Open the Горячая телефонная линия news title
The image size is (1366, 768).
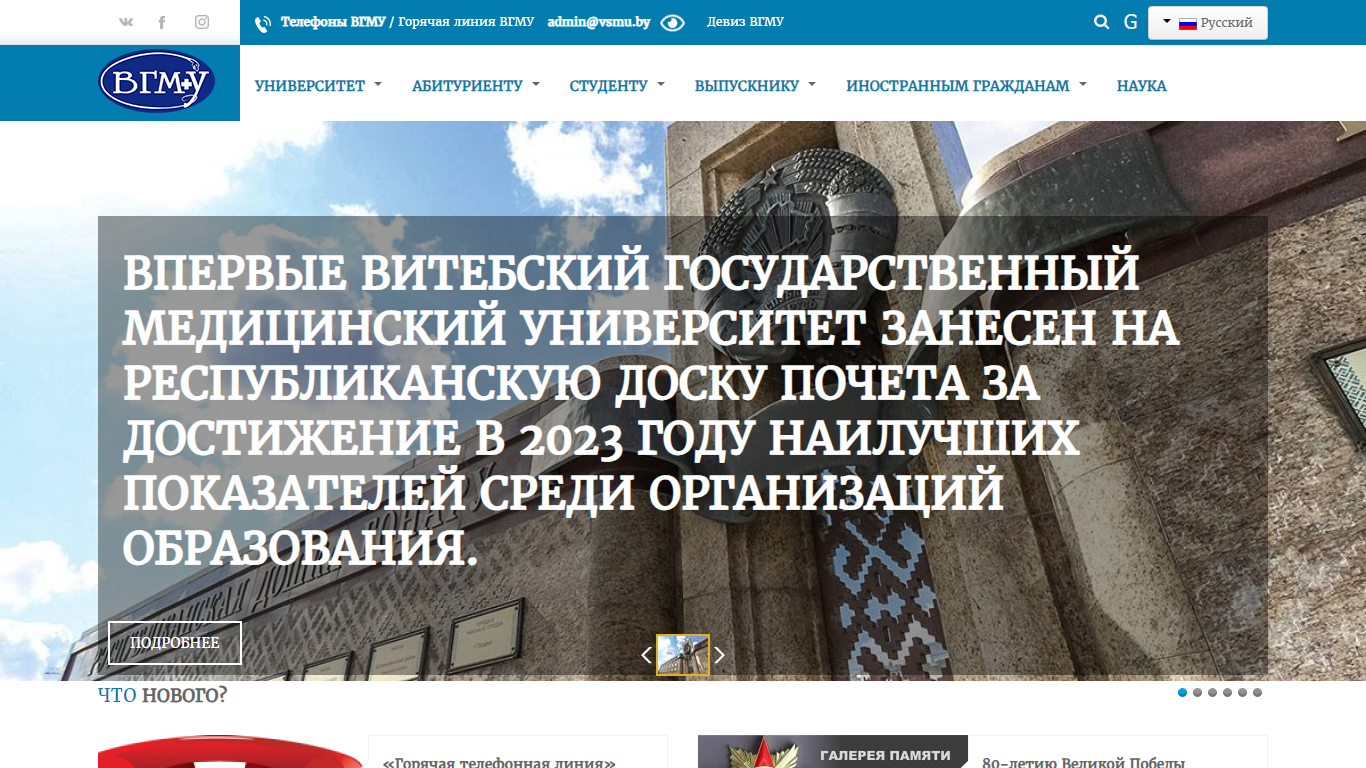[499, 762]
